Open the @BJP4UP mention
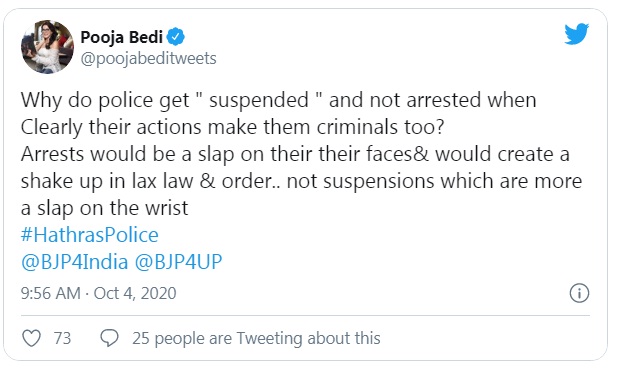Screen dimensions: 643x373 point(178,262)
